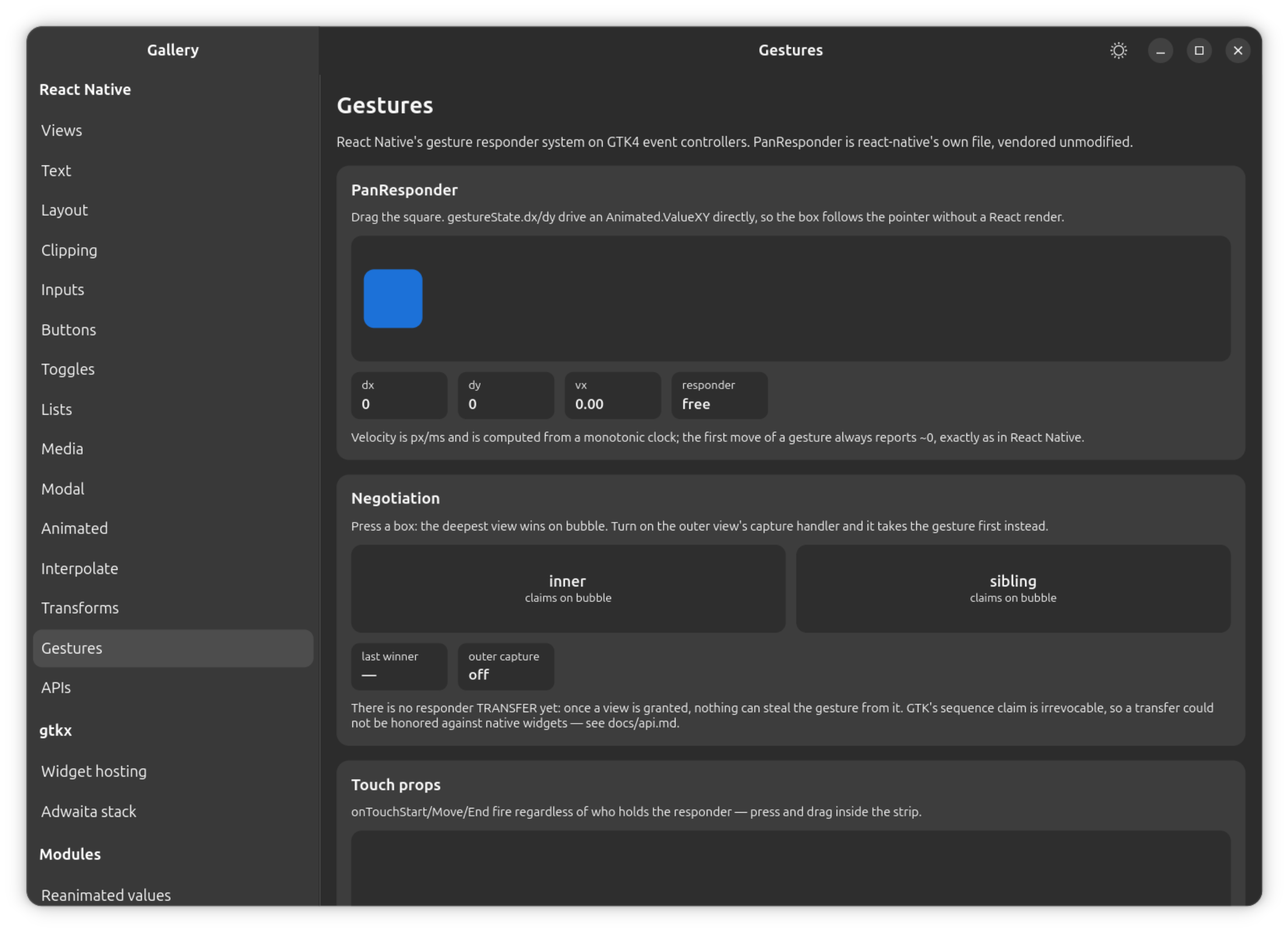Open the APIs sidebar entry
Screen dimensions: 1288x932
(173, 688)
